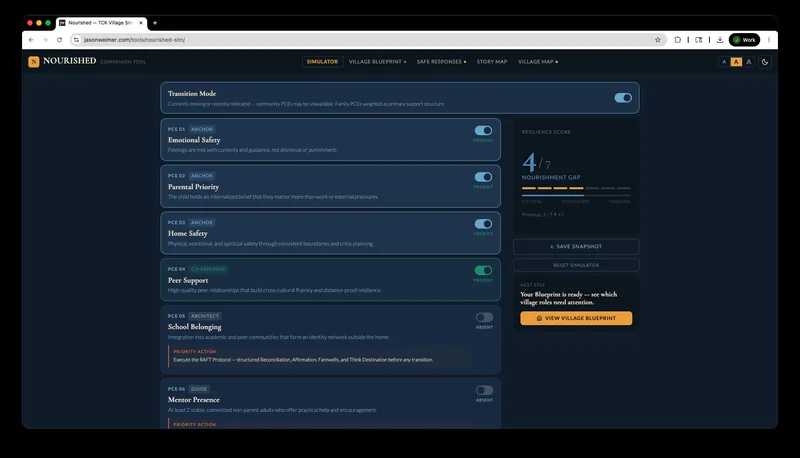The image size is (800, 458).
Task: Open browser extensions puzzle icon
Action: 678,40
